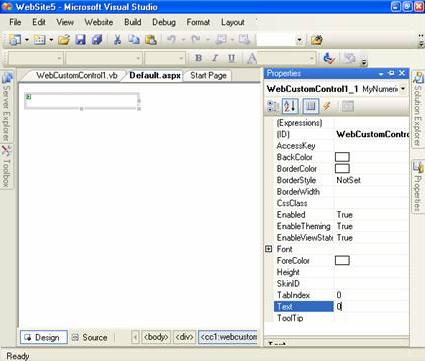The width and height of the screenshot is (425, 361).
Task: Open the Undo history dropdown arrow
Action: click(183, 40)
